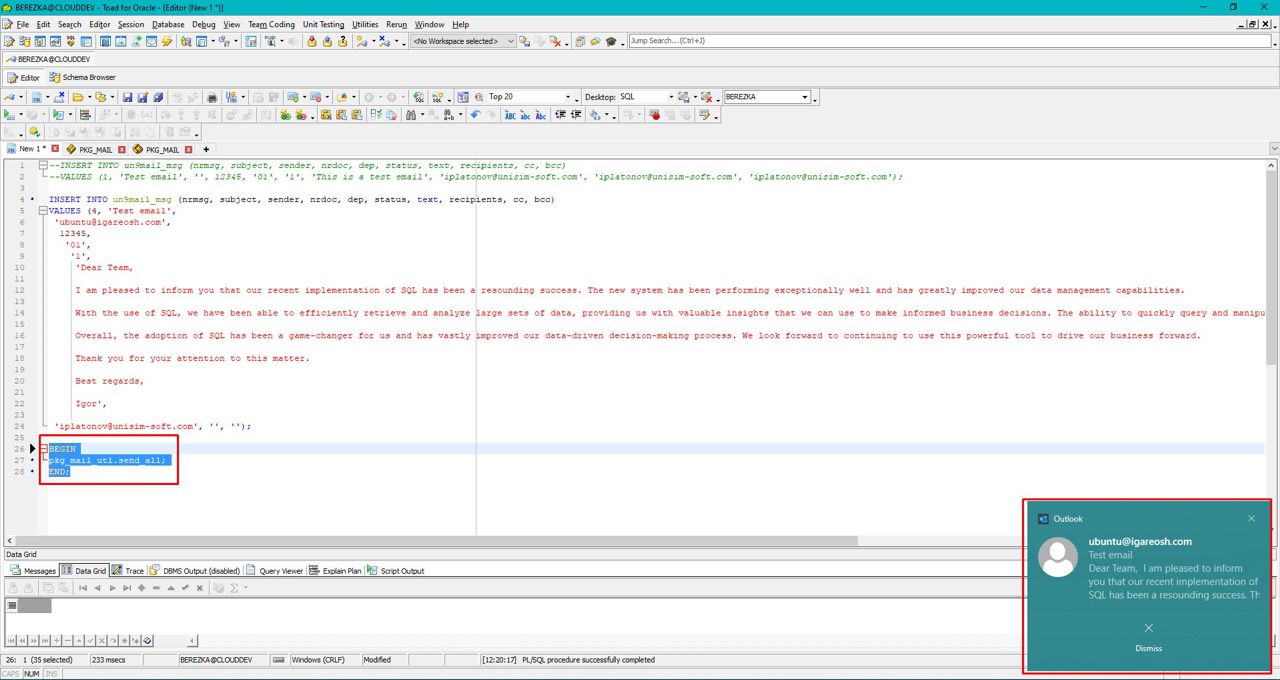Open the Explain Plan output tab
The image size is (1280, 680).
pyautogui.click(x=335, y=571)
